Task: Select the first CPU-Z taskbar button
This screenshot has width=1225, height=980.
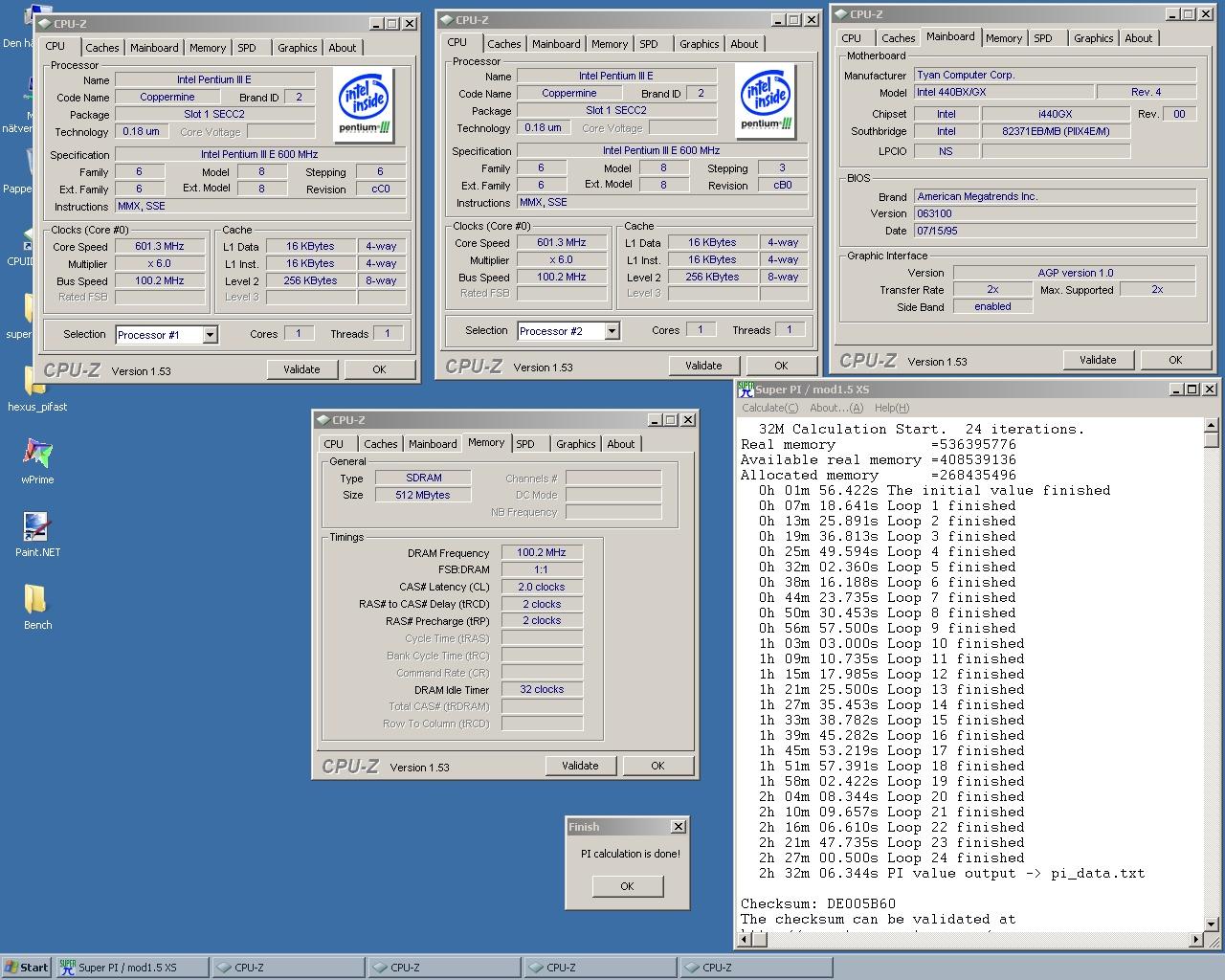Action: (287, 968)
